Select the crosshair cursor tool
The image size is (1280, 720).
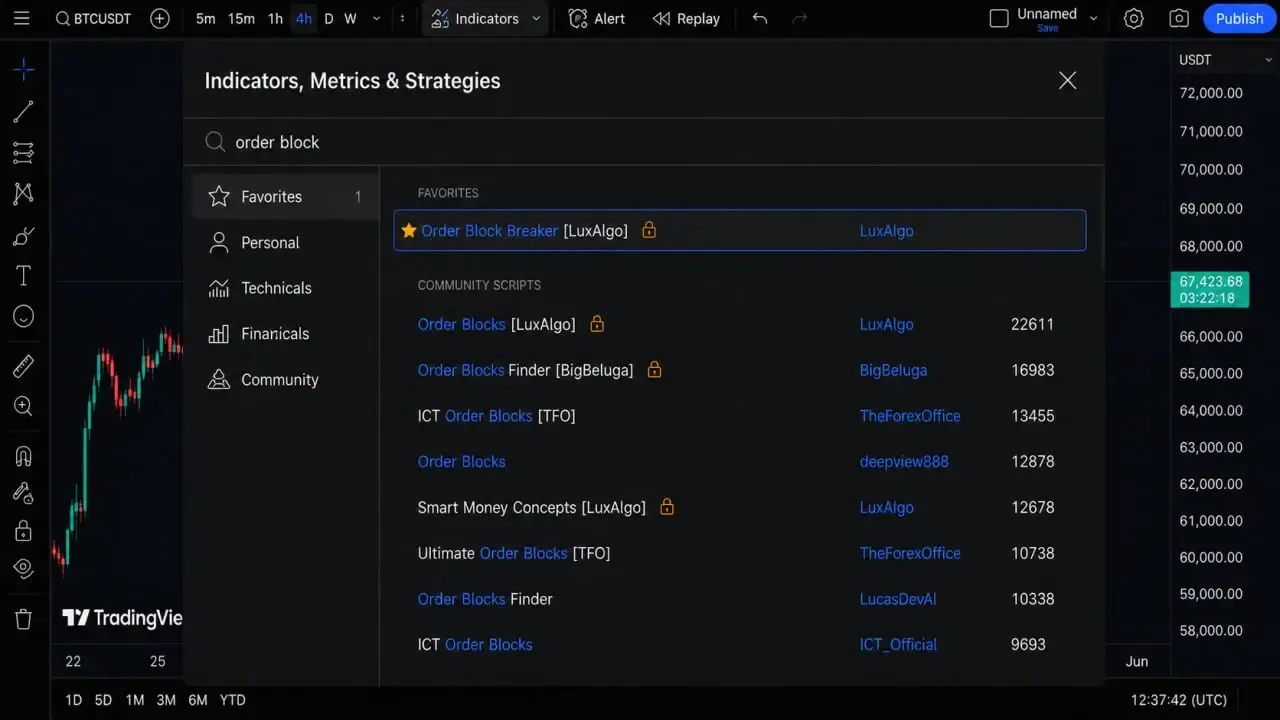(x=24, y=69)
